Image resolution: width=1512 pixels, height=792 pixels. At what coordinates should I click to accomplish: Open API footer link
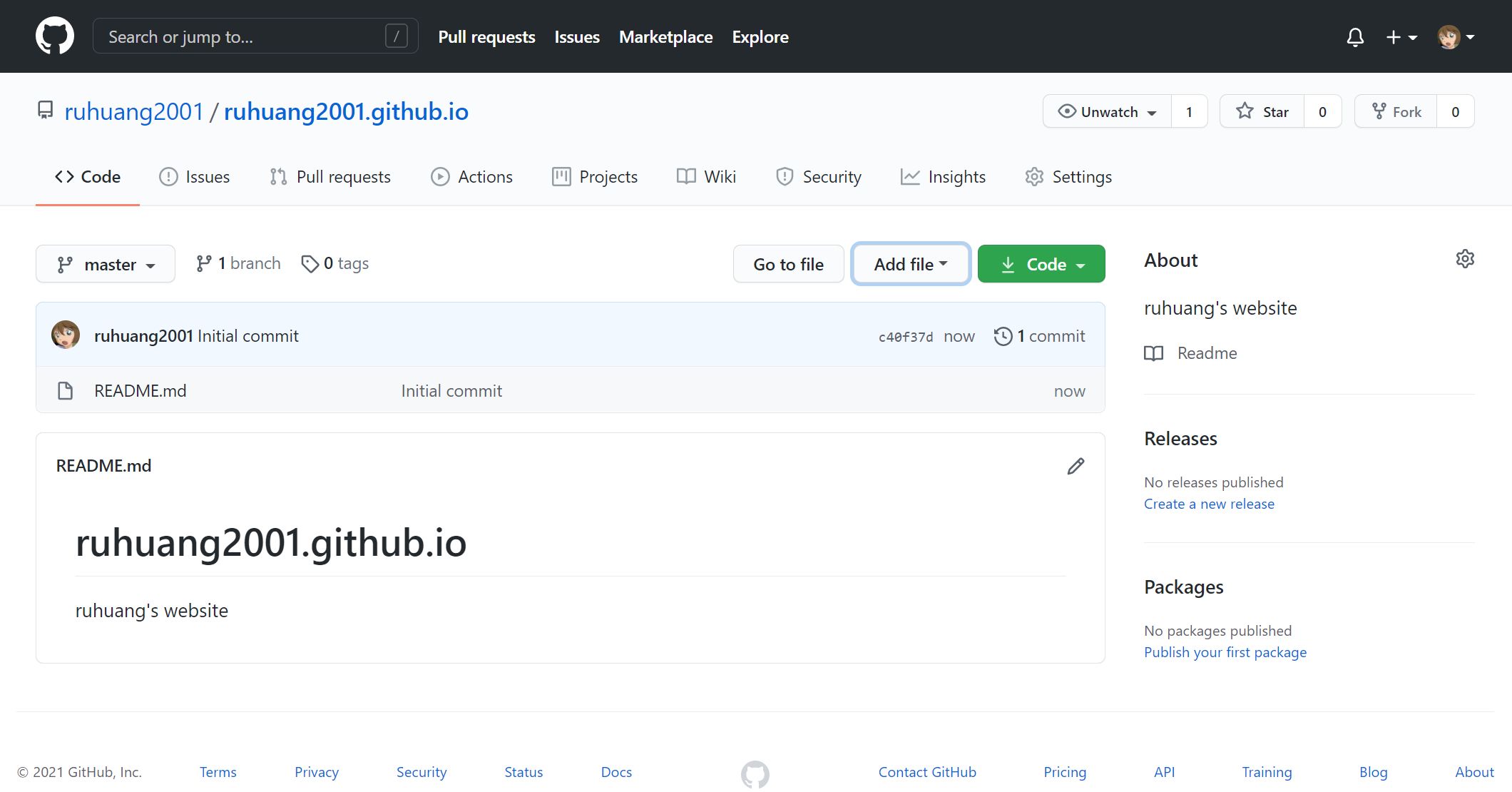click(1164, 772)
